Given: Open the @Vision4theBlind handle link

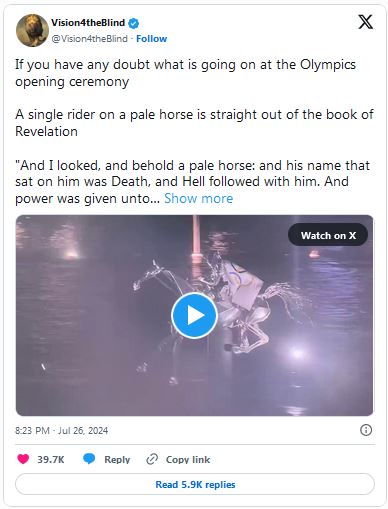Looking at the screenshot, I should [x=89, y=39].
